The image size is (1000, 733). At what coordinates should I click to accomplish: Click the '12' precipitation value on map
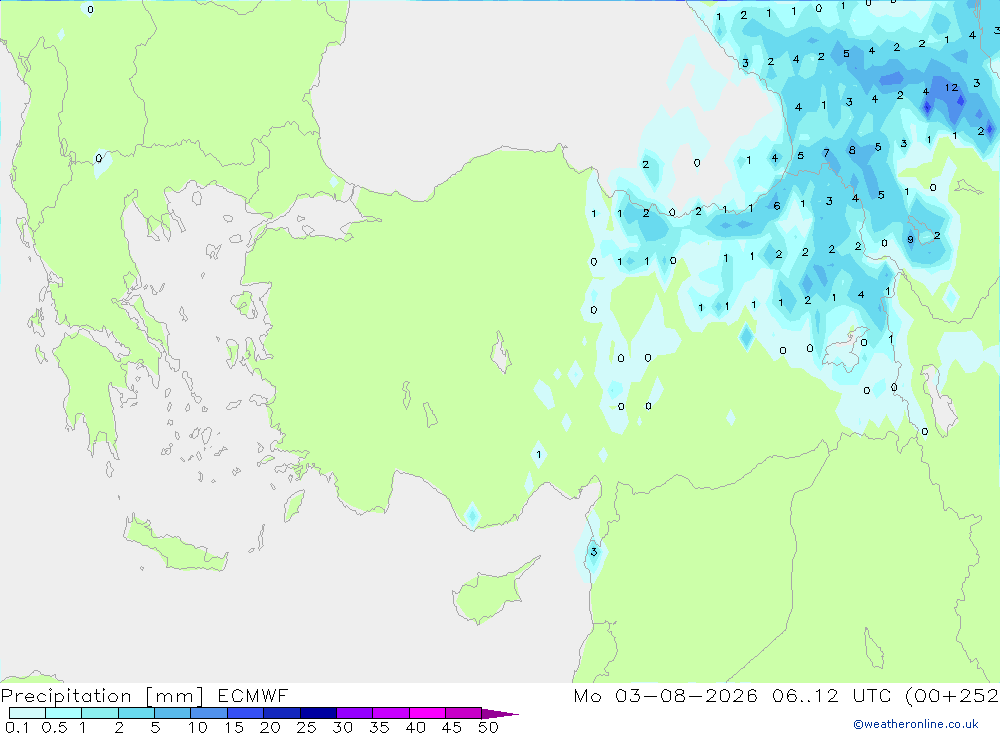click(952, 87)
